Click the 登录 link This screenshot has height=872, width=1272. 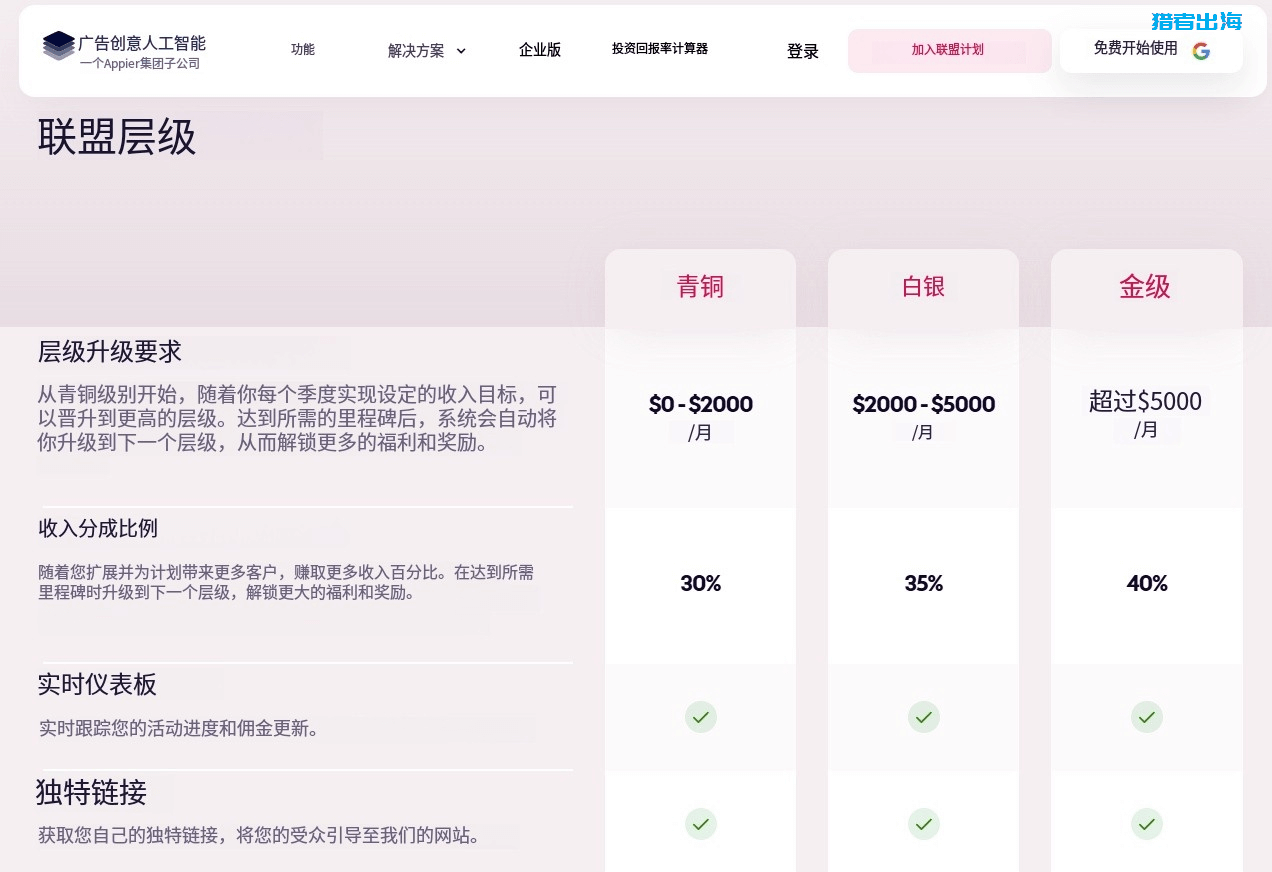pos(803,51)
